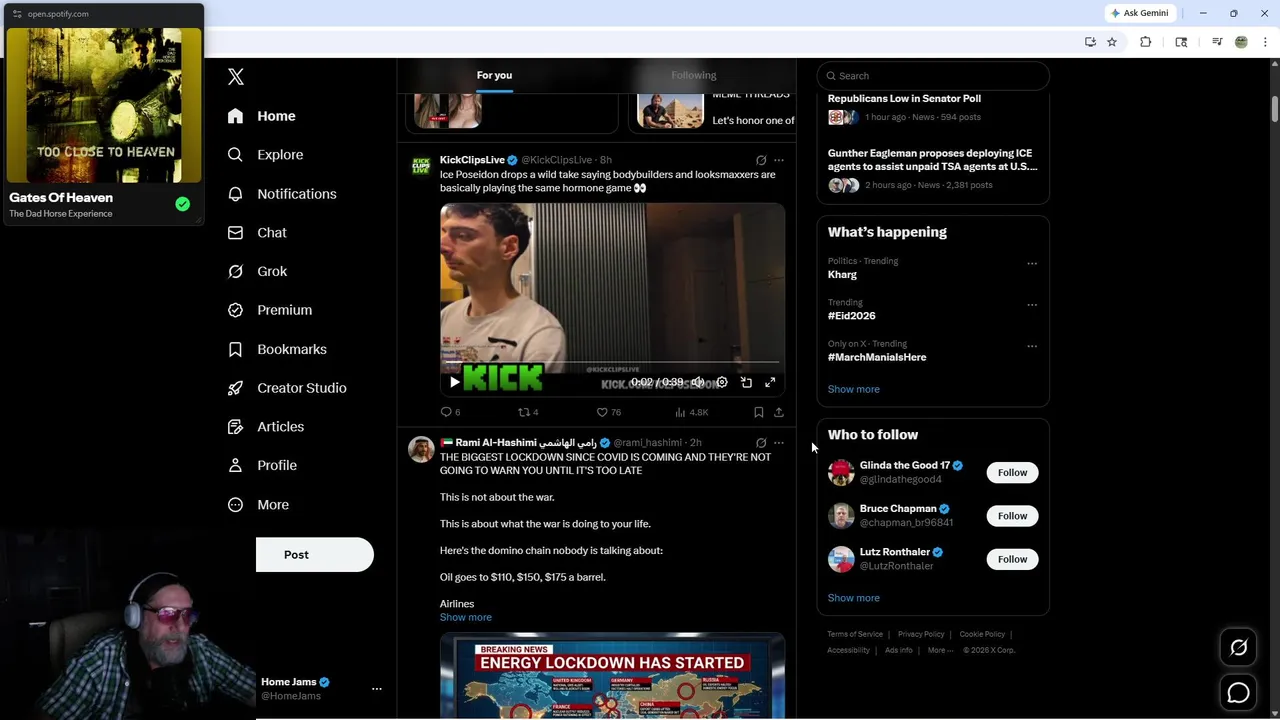Open Rami Al-Hashimi post's more options
Screen dimensions: 1280x720
coord(779,443)
